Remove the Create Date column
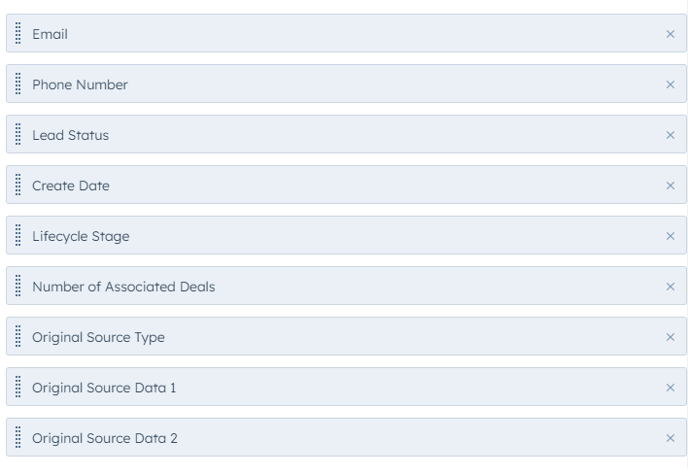The height and width of the screenshot is (474, 688). pyautogui.click(x=670, y=185)
